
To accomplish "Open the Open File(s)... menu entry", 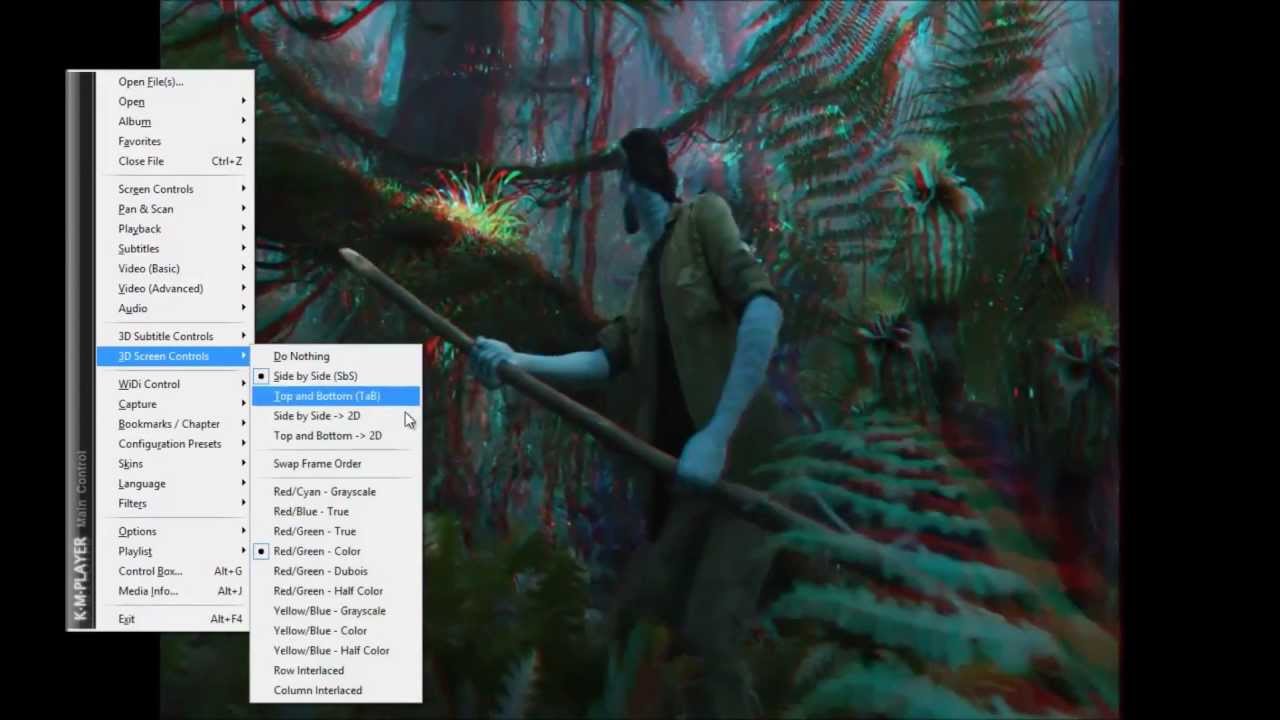I will click(174, 82).
